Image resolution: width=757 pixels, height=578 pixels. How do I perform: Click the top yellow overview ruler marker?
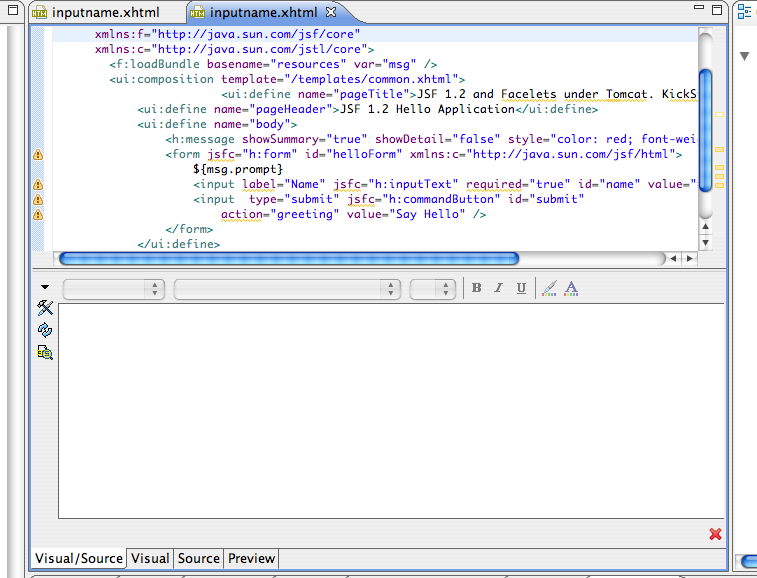pos(719,114)
